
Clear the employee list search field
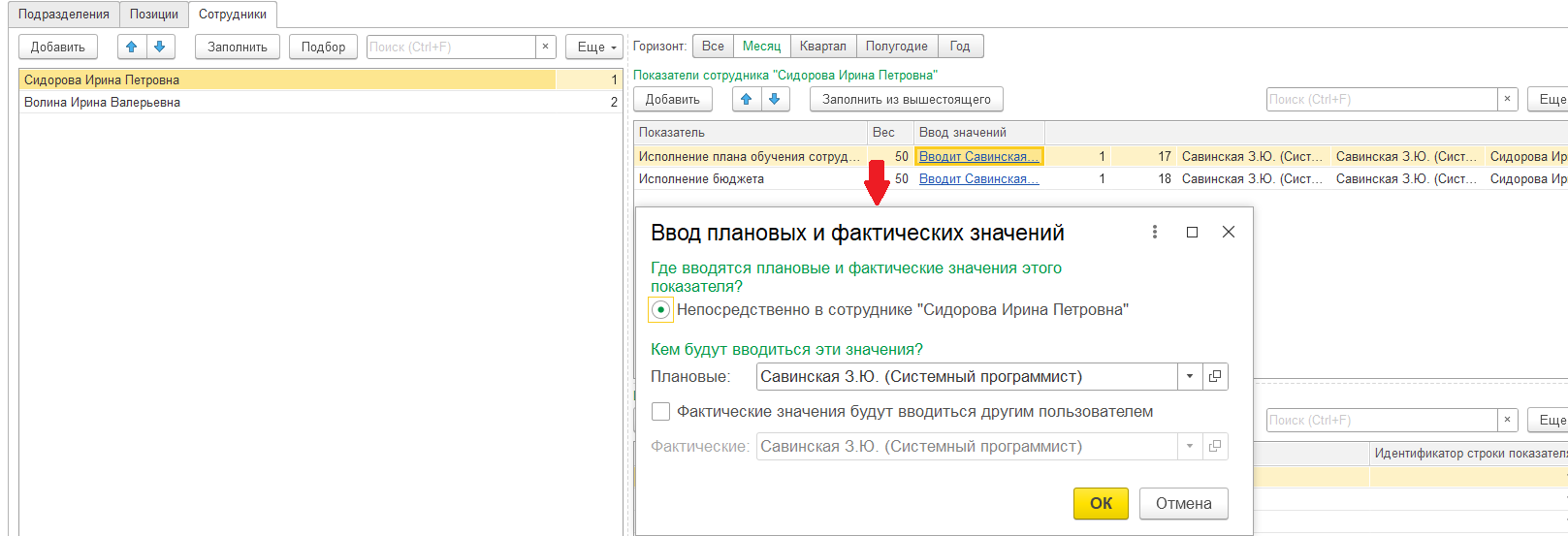pyautogui.click(x=545, y=47)
